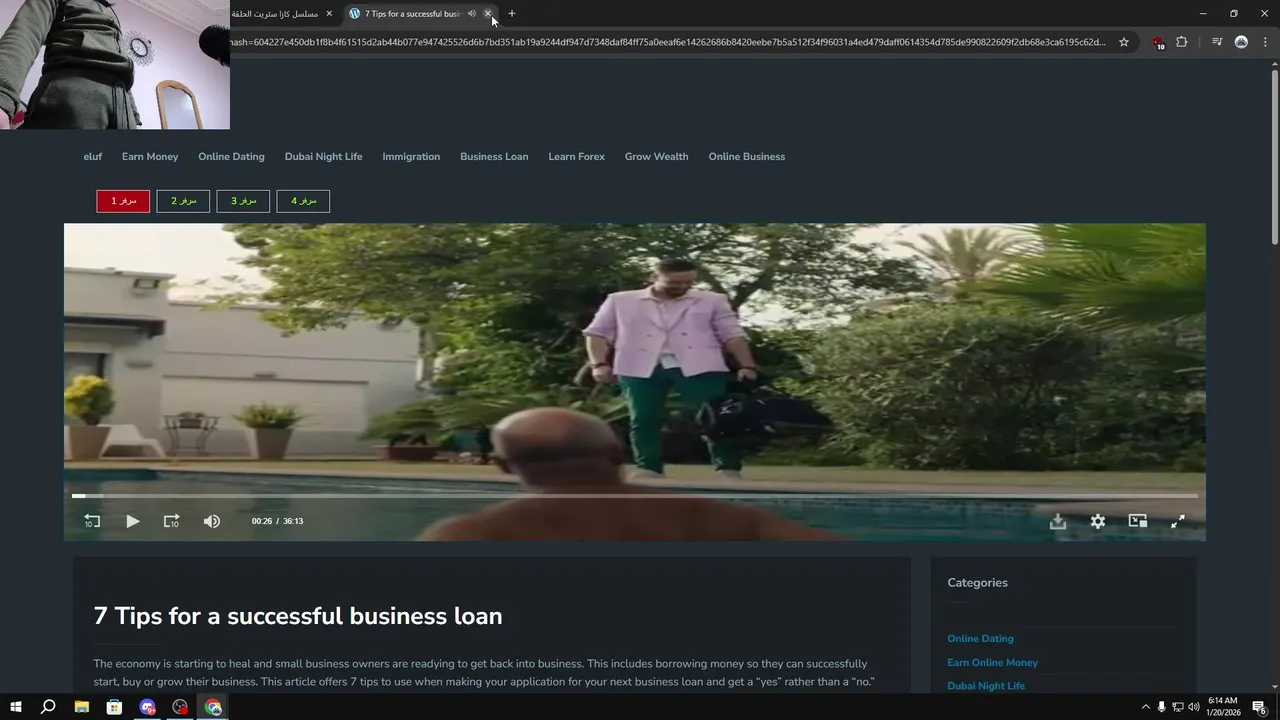The width and height of the screenshot is (1280, 720).
Task: Switch to server 3 button
Action: pos(243,201)
